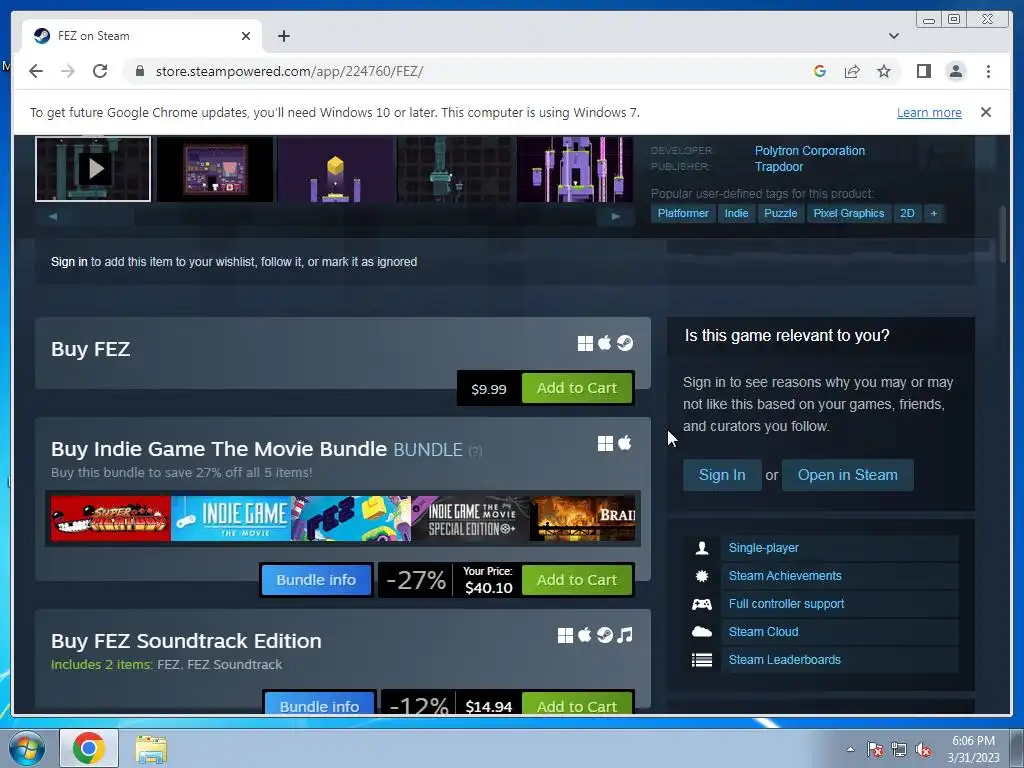The width and height of the screenshot is (1024, 768).
Task: Open Braid bundle banner image
Action: pos(583,519)
